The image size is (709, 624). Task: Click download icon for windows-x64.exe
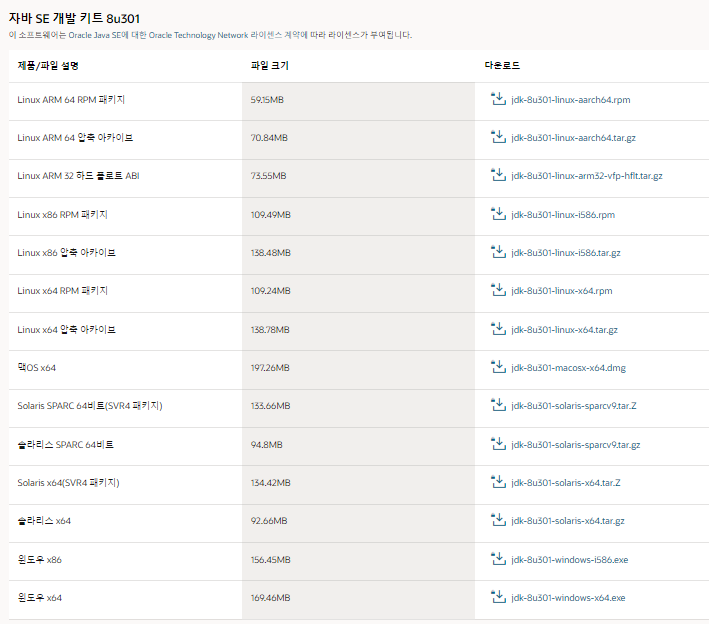coord(498,596)
